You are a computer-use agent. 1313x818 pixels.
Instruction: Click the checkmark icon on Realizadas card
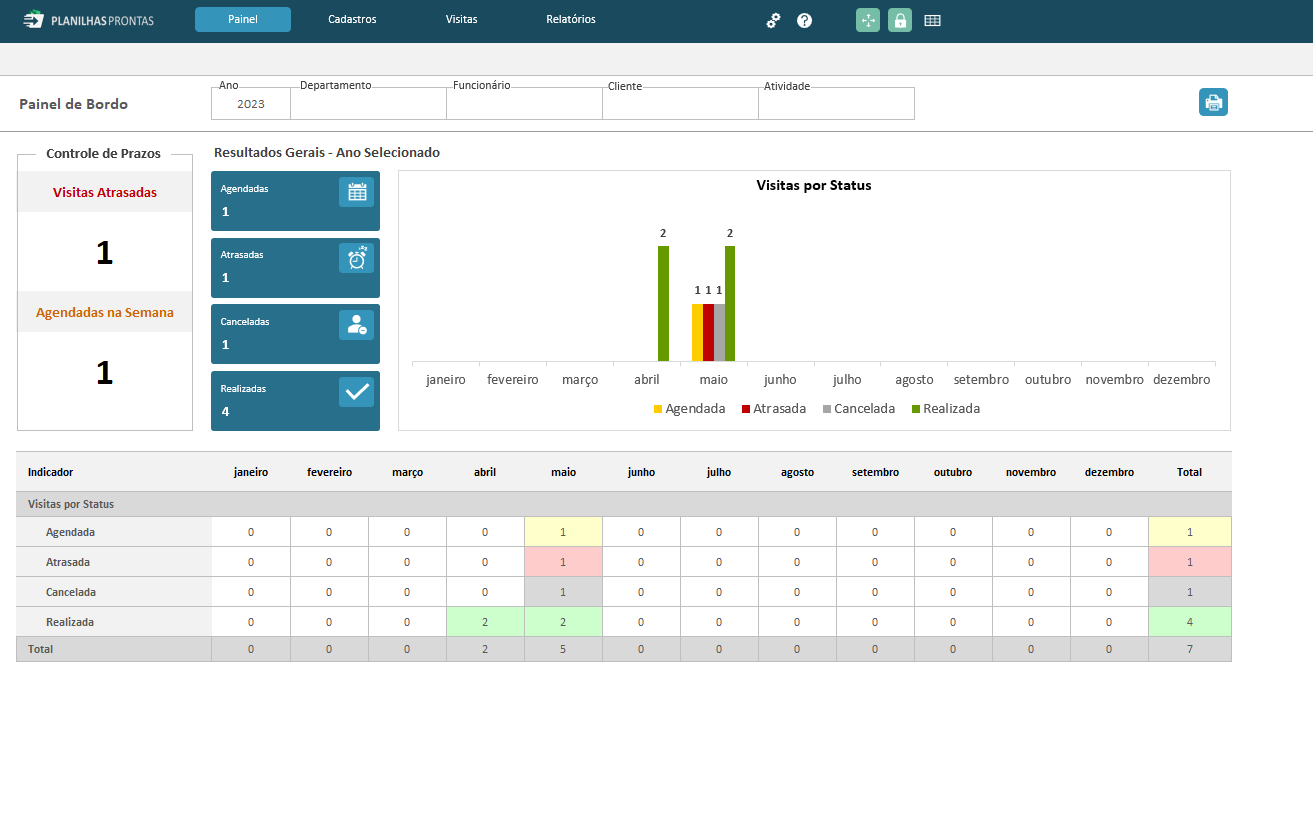coord(356,392)
